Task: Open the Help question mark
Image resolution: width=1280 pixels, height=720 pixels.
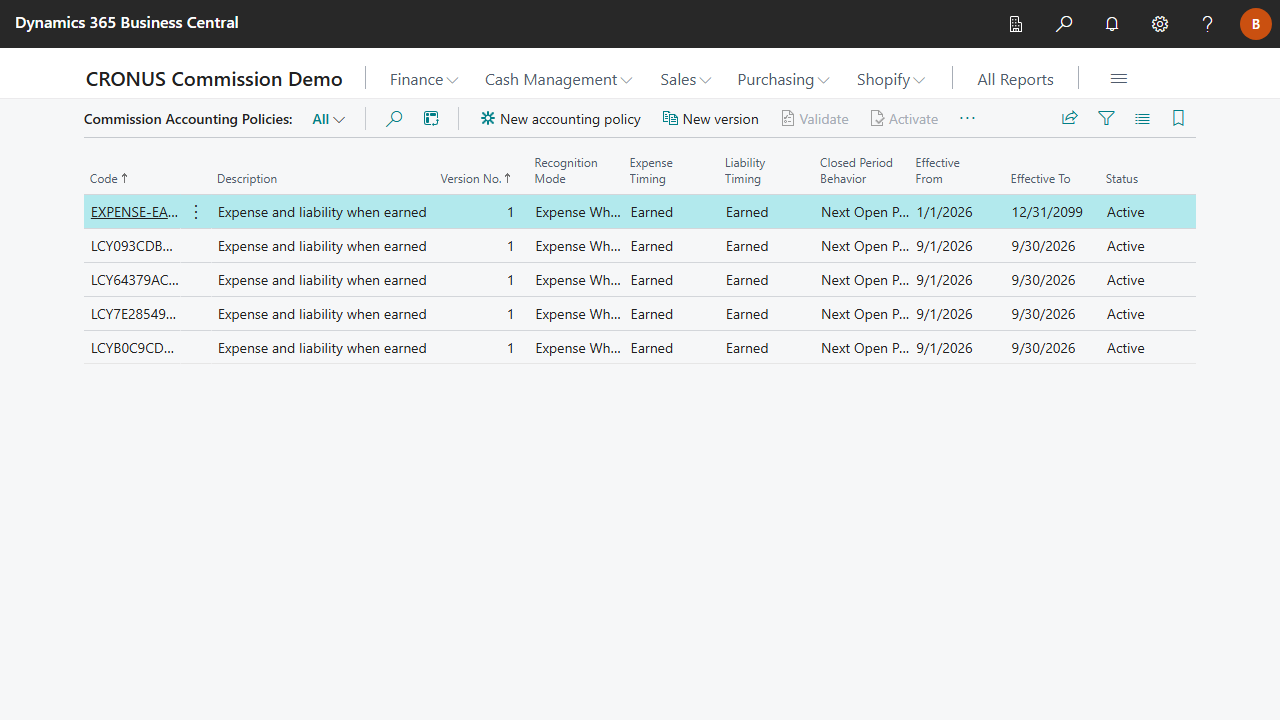Action: tap(1208, 24)
